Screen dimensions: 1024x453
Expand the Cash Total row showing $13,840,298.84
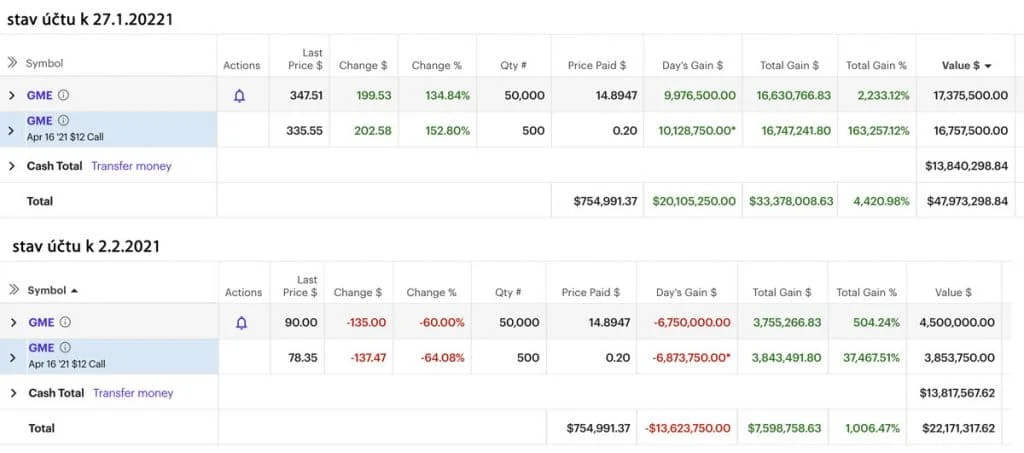pos(12,166)
